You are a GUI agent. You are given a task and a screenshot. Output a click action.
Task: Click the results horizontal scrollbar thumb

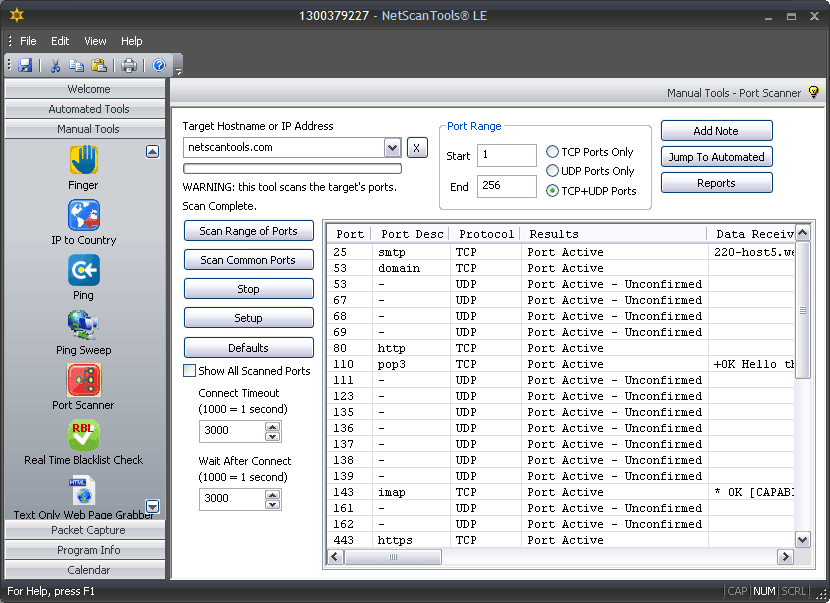pyautogui.click(x=393, y=556)
